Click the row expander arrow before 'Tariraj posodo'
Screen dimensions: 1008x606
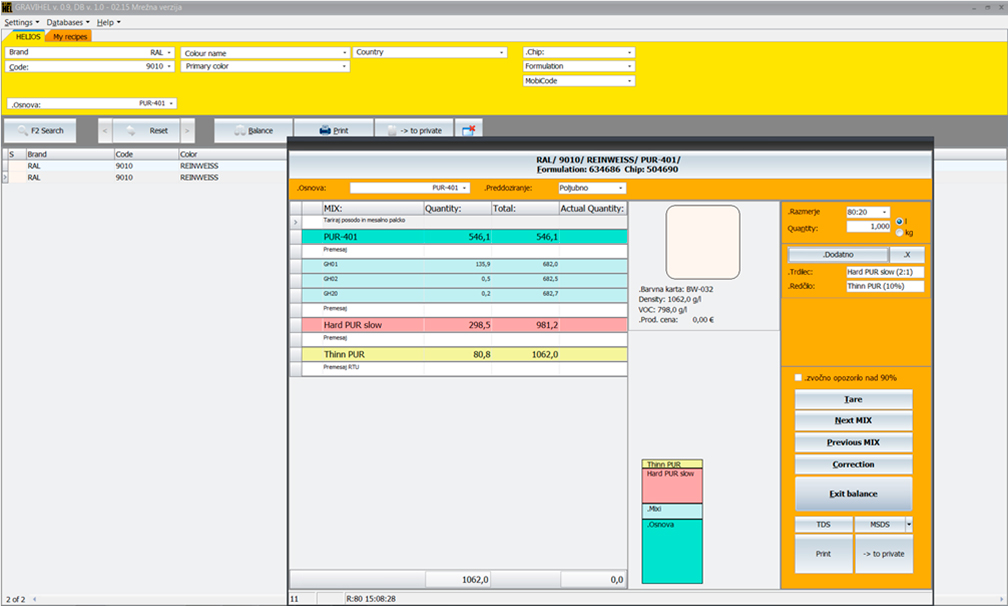296,222
